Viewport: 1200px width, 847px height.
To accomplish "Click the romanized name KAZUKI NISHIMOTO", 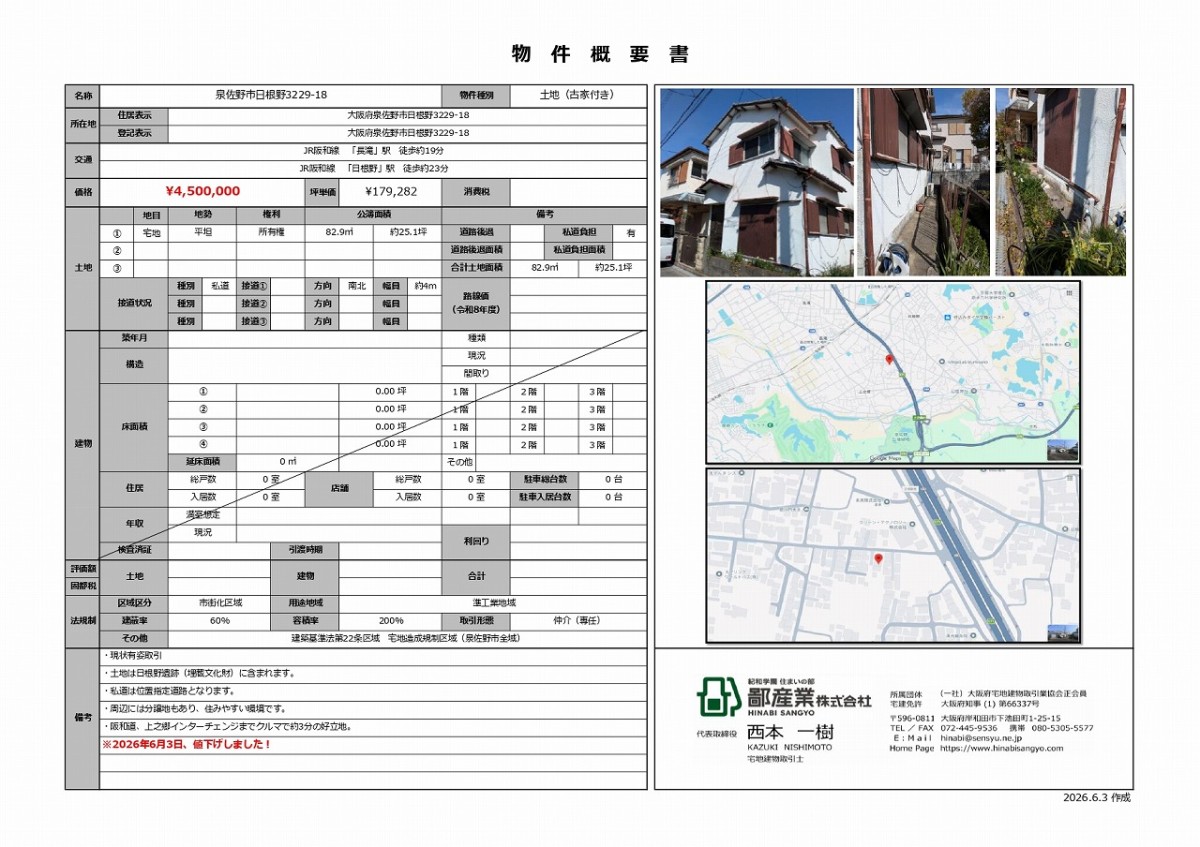I will [x=789, y=747].
